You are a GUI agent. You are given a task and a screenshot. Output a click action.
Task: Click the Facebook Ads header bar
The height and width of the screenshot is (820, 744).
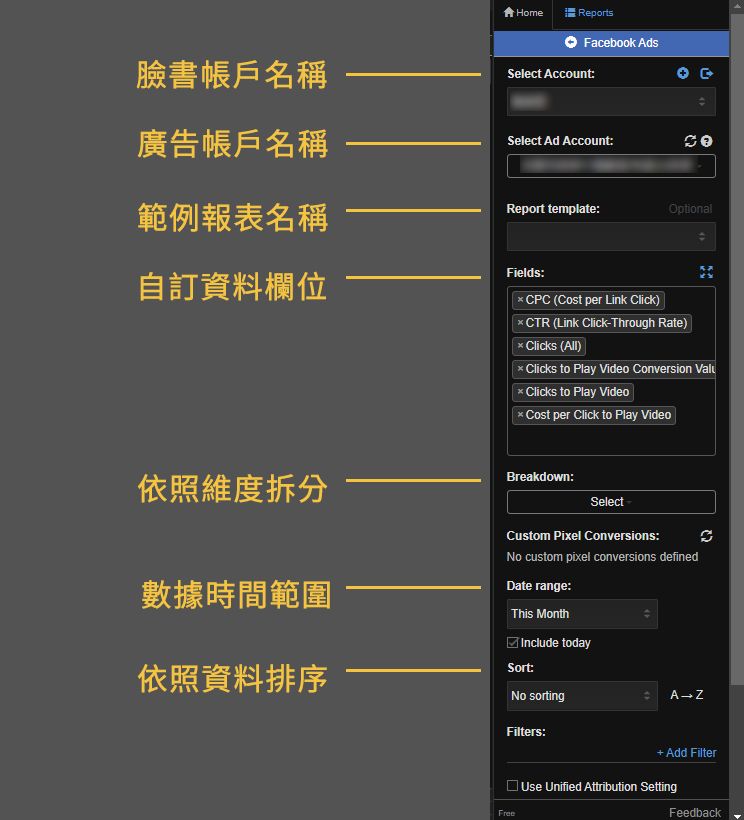[611, 43]
